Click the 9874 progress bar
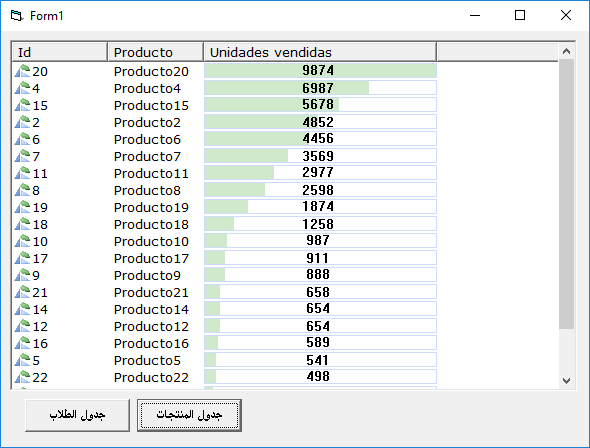Viewport: 590px width, 448px height. pyautogui.click(x=320, y=71)
